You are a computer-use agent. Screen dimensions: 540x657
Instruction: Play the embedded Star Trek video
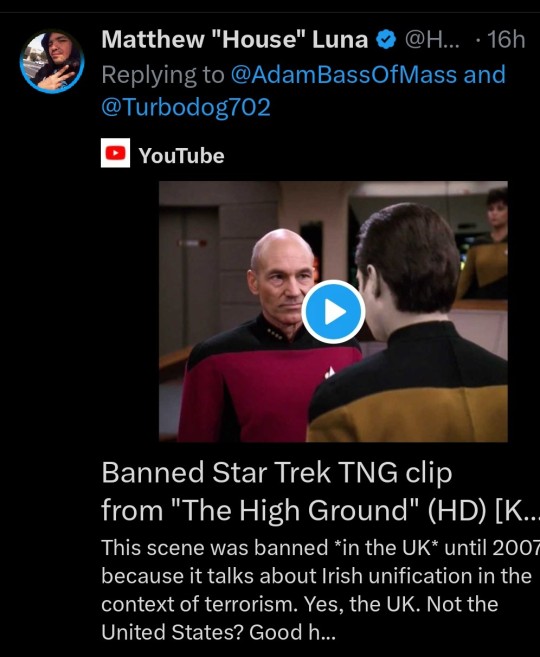pyautogui.click(x=333, y=312)
